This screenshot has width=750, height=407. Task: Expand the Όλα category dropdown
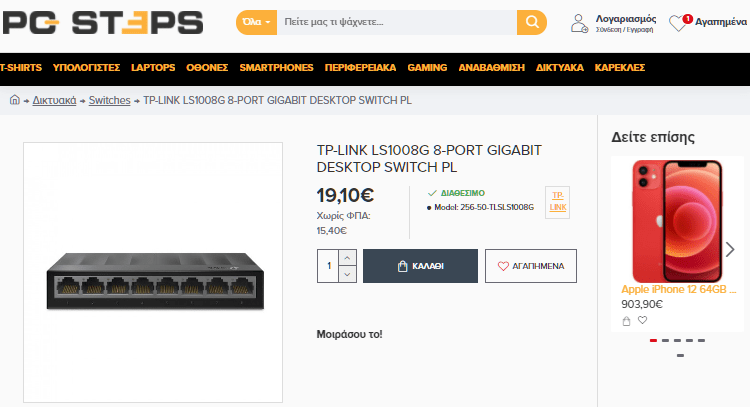point(256,22)
